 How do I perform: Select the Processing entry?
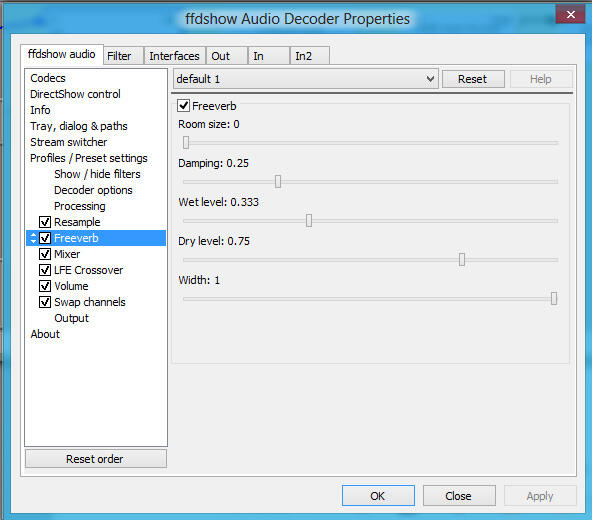point(80,206)
